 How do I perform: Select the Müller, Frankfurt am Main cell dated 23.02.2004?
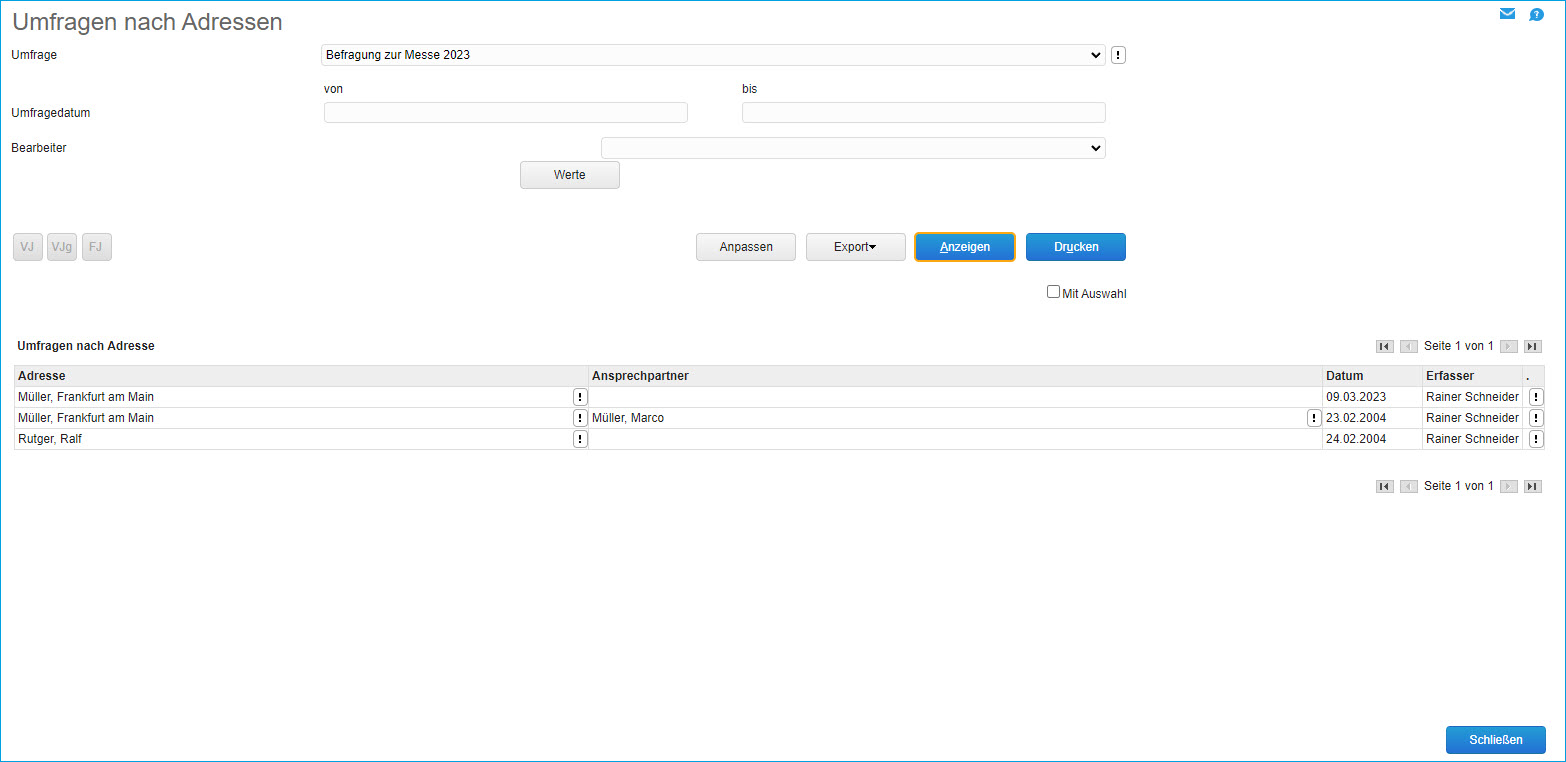pos(302,418)
